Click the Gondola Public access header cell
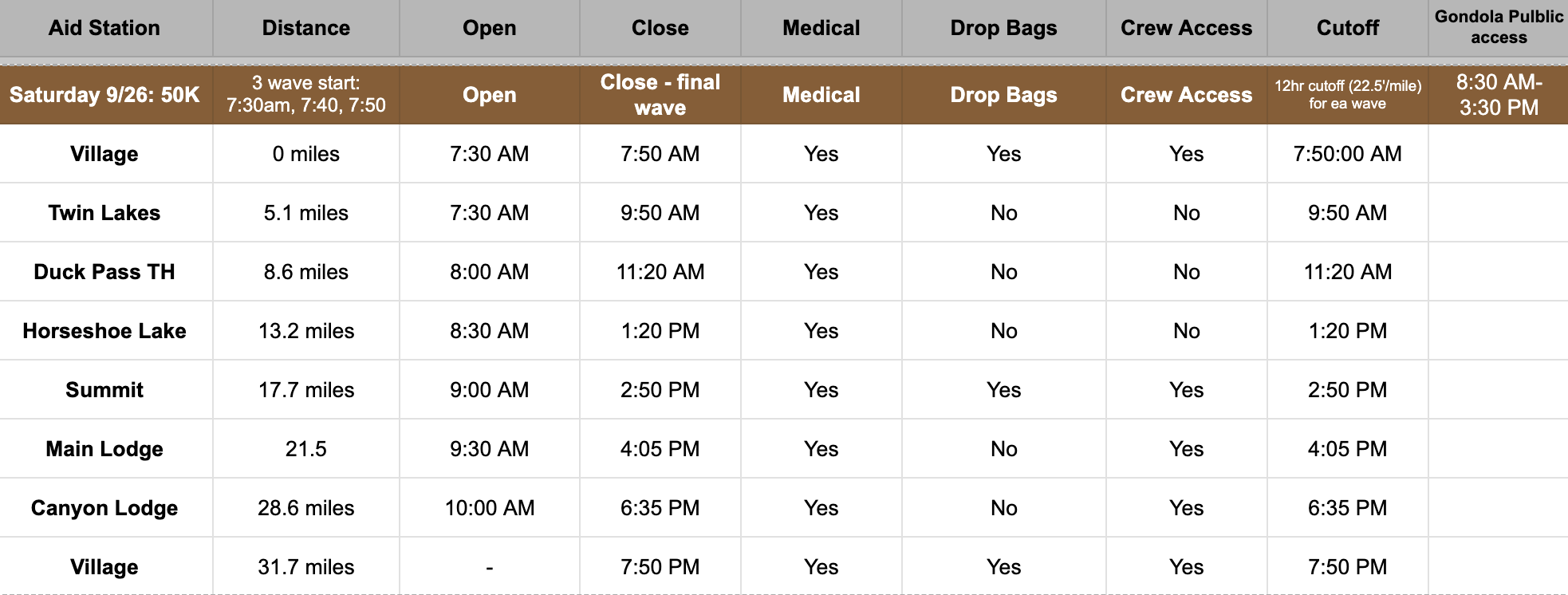The image size is (1568, 595). [1499, 27]
